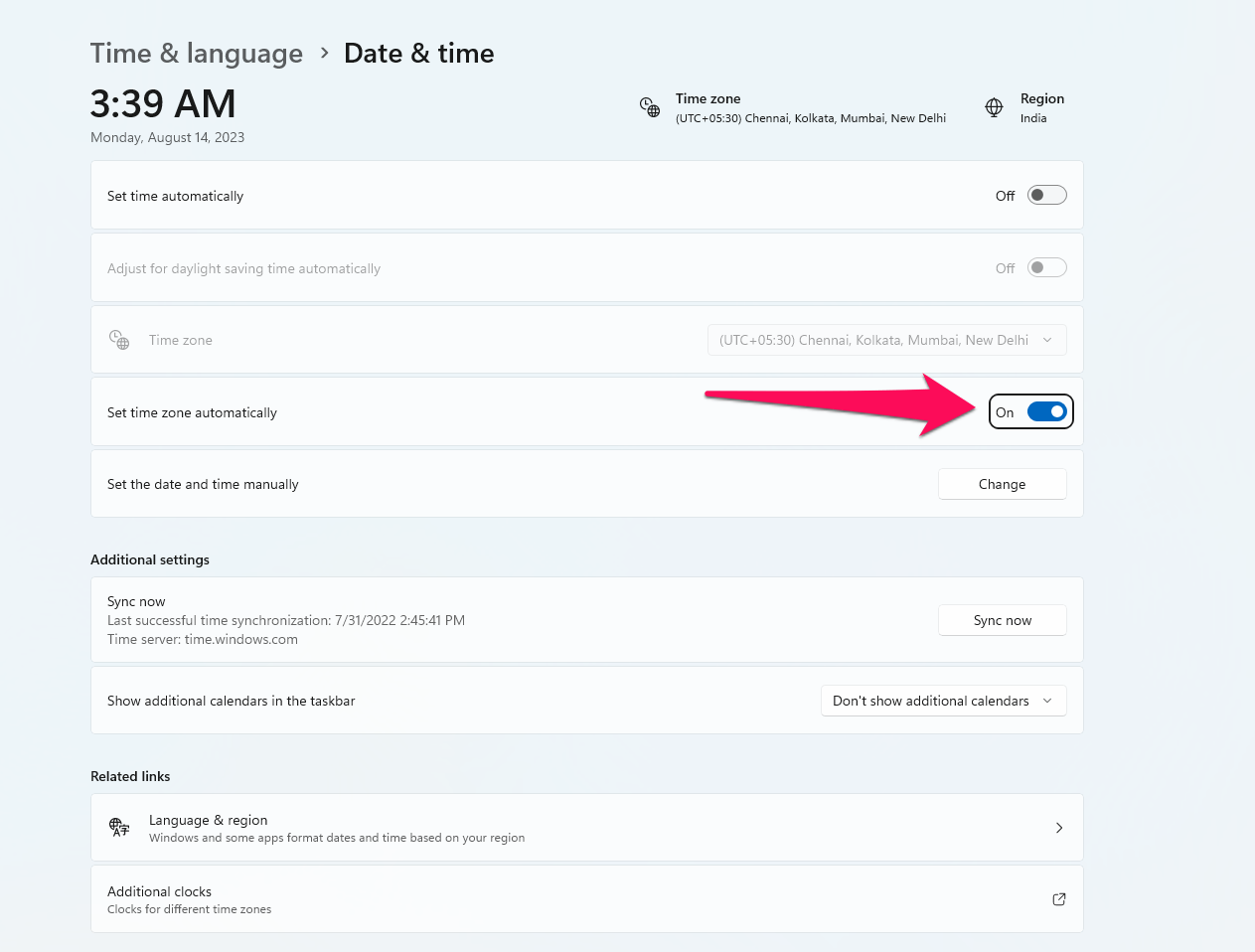Expand the Don't show additional calendars dropdown
Image resolution: width=1255 pixels, height=952 pixels.
[x=943, y=701]
